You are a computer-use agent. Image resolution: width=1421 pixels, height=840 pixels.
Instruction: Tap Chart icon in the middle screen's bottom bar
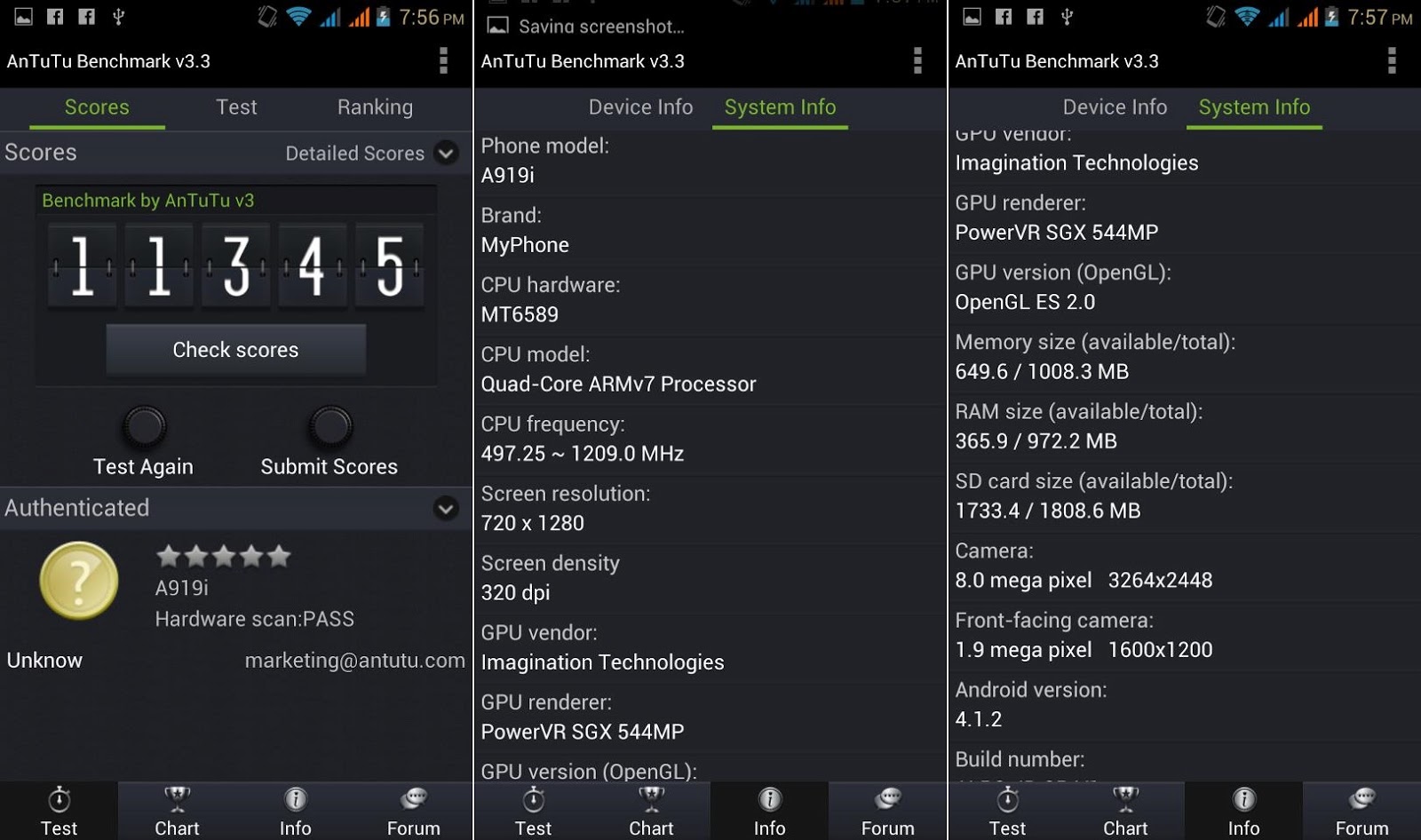pos(652,799)
